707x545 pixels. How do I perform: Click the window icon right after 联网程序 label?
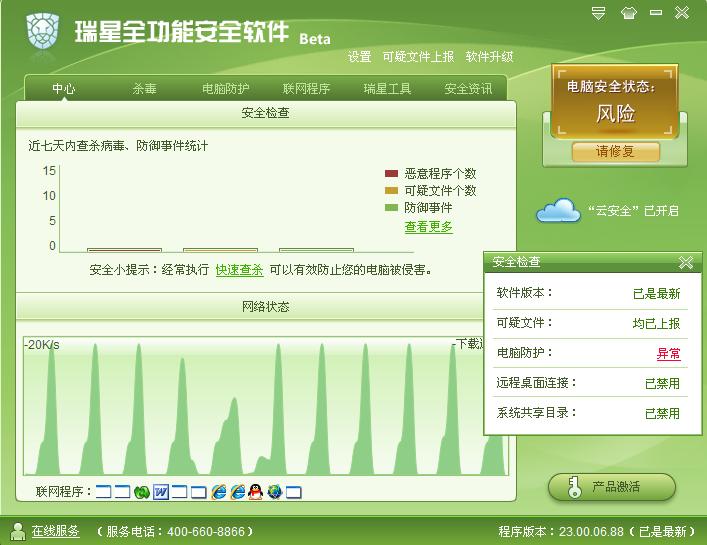click(x=103, y=492)
